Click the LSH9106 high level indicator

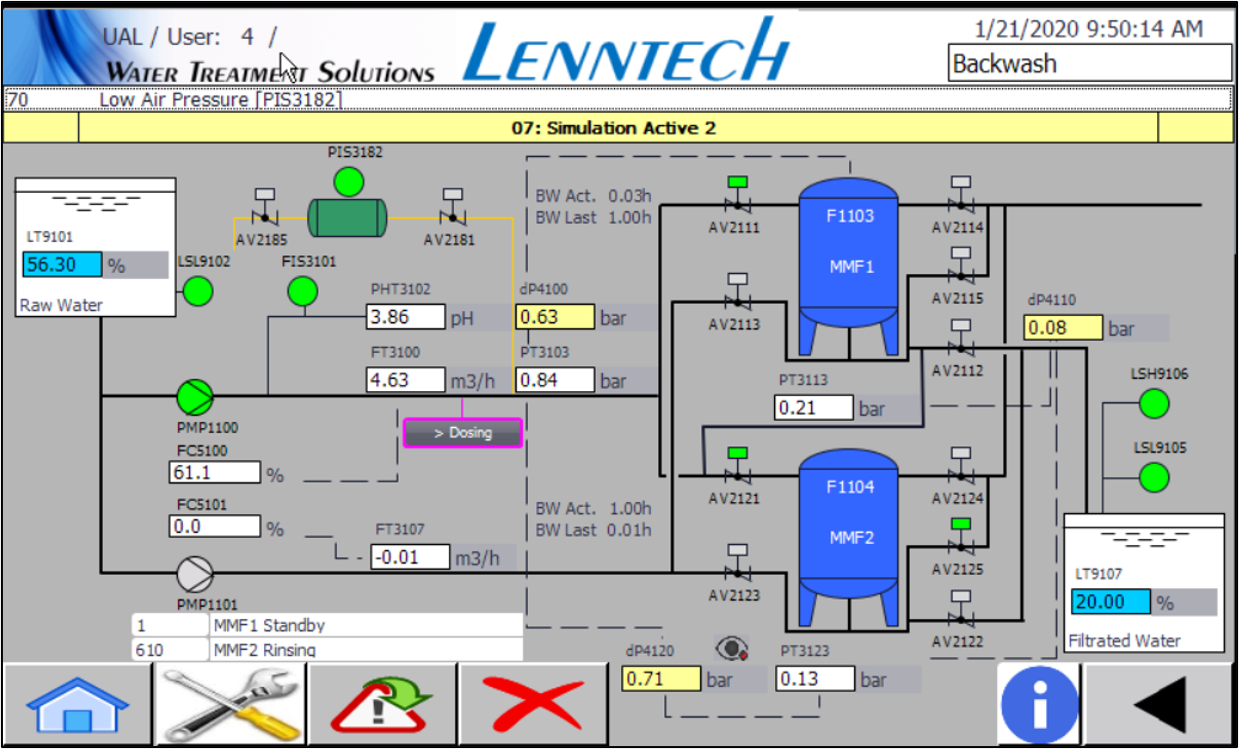coord(1154,404)
